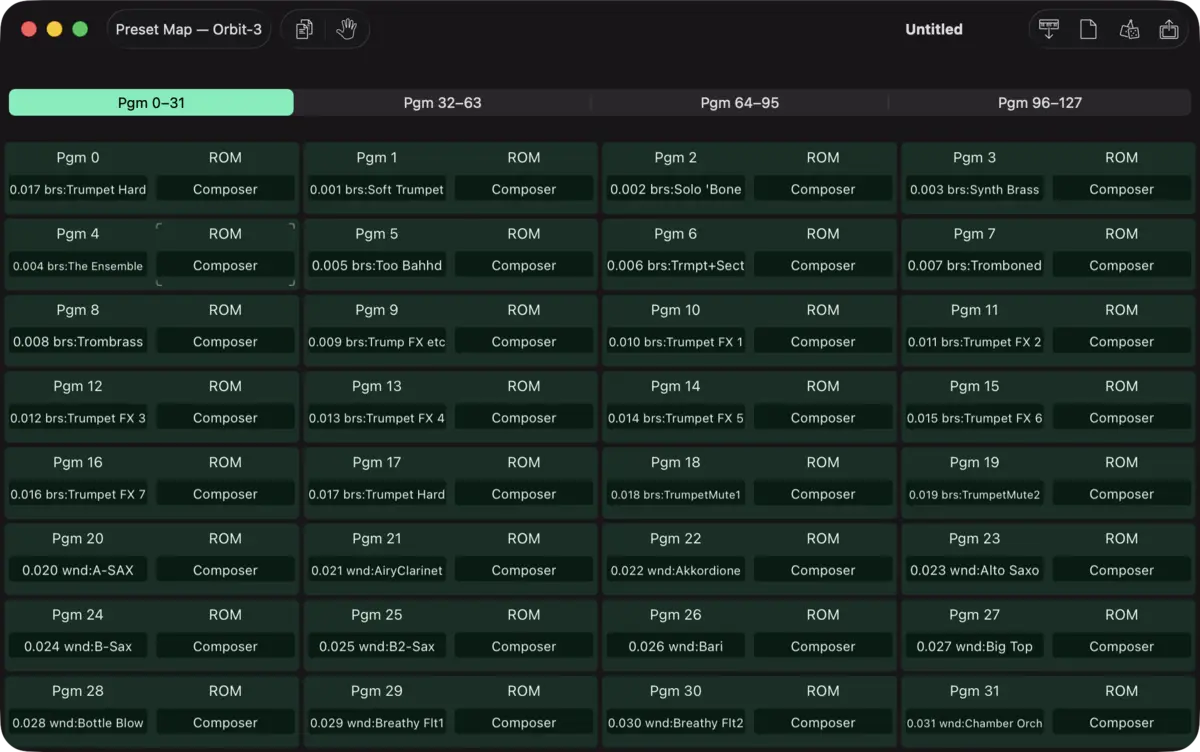The width and height of the screenshot is (1200, 752).
Task: Click the Composer field for Pgm 19
Action: pos(1121,494)
